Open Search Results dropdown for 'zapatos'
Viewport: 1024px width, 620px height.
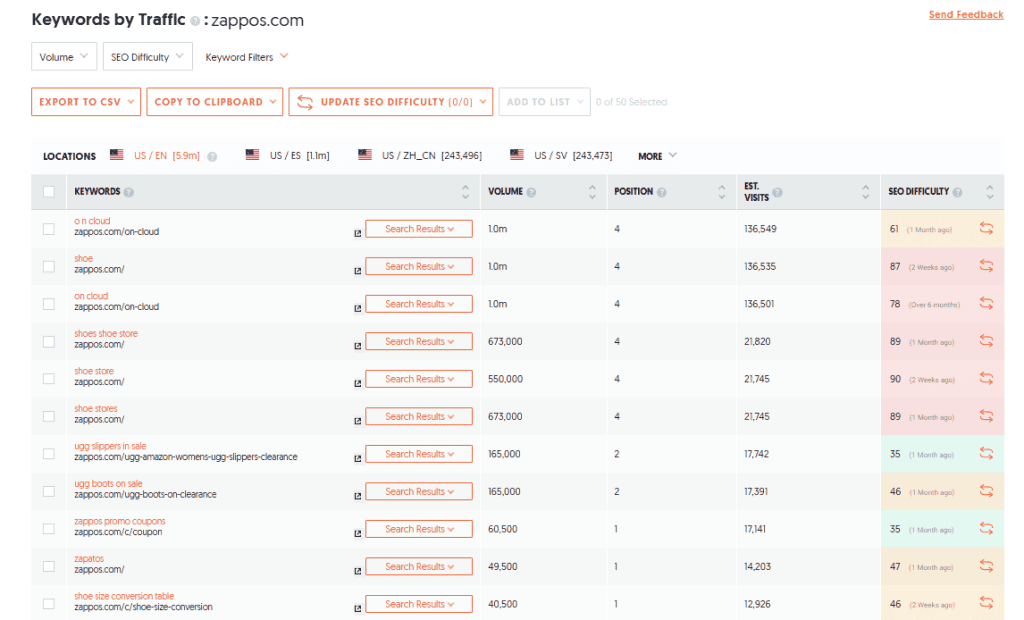419,566
